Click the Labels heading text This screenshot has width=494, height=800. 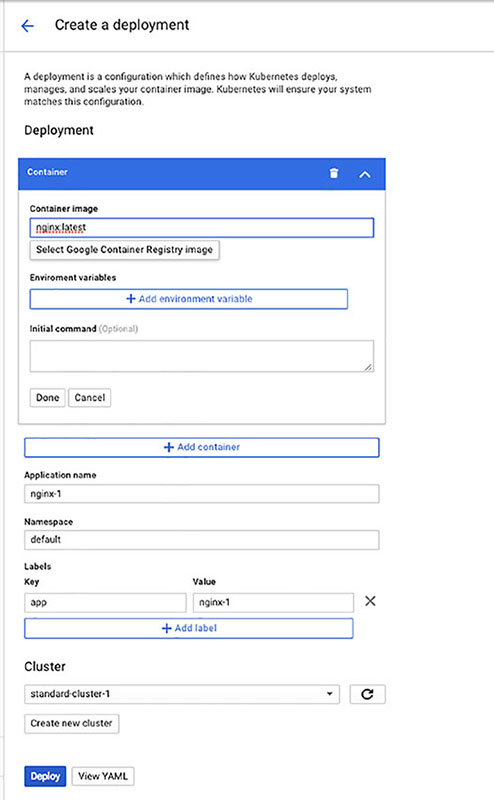pos(38,566)
